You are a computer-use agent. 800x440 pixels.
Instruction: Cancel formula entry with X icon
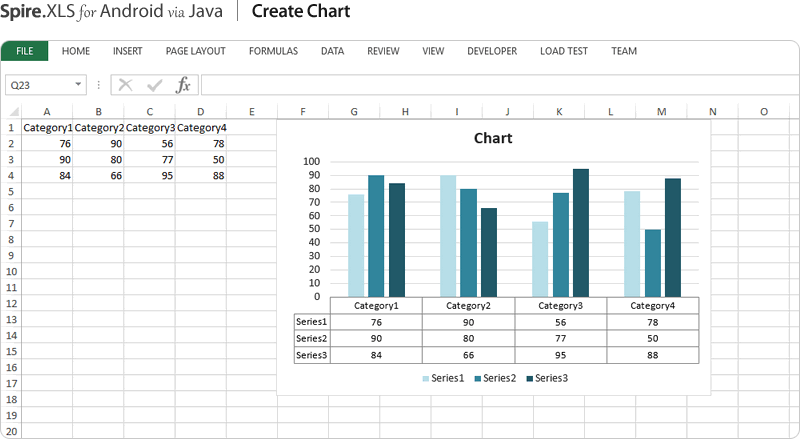pos(125,85)
